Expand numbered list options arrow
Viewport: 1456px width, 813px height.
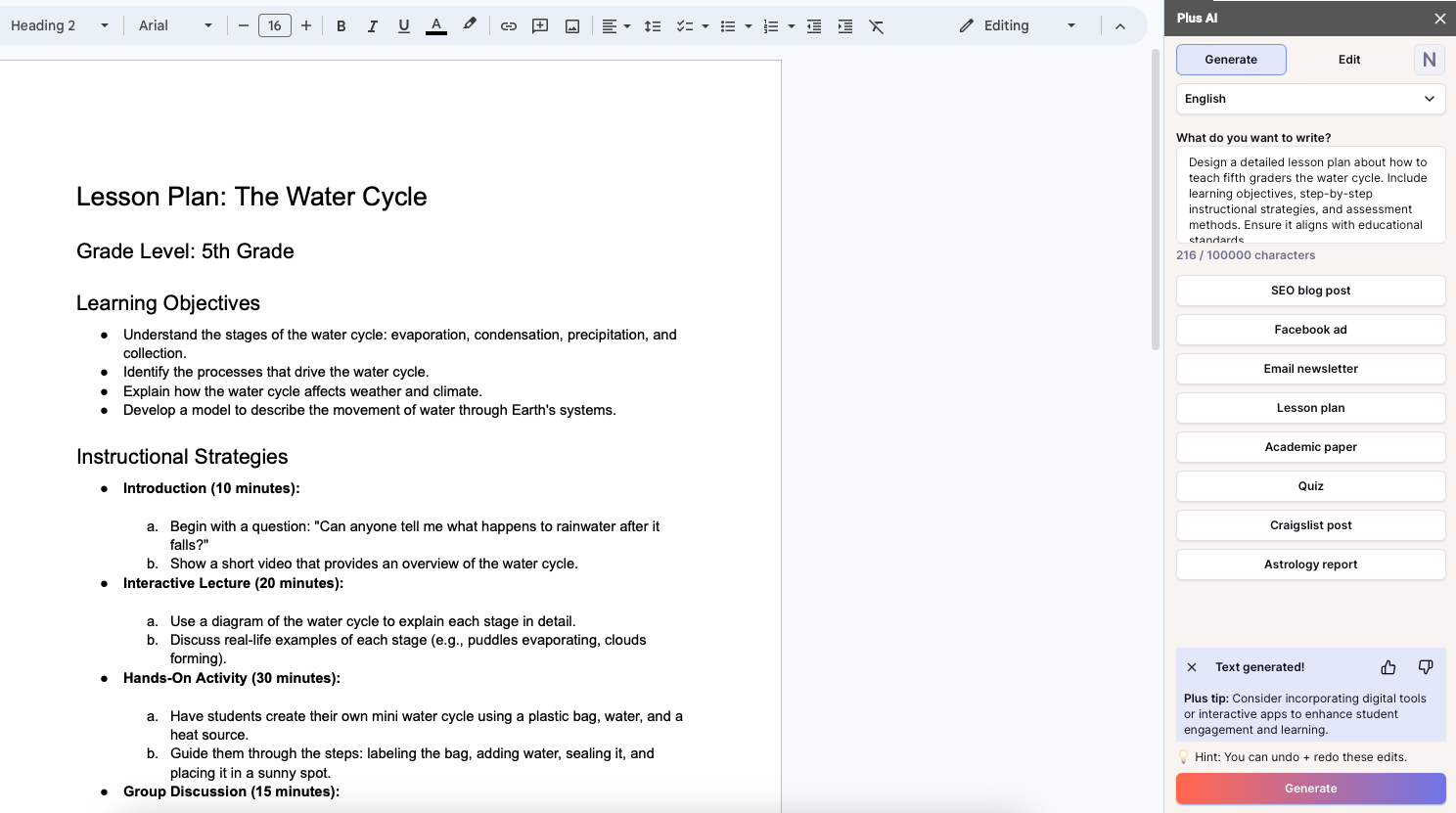tap(792, 26)
